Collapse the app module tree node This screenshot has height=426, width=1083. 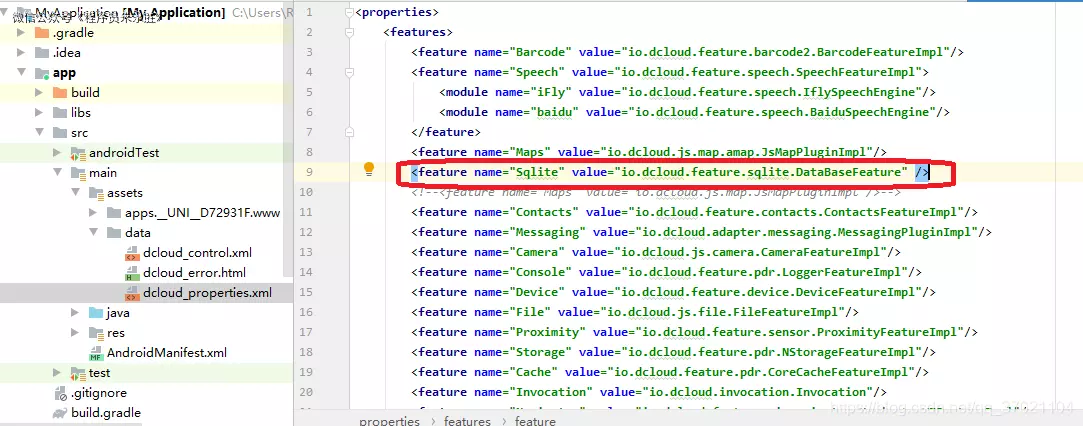pyautogui.click(x=21, y=73)
